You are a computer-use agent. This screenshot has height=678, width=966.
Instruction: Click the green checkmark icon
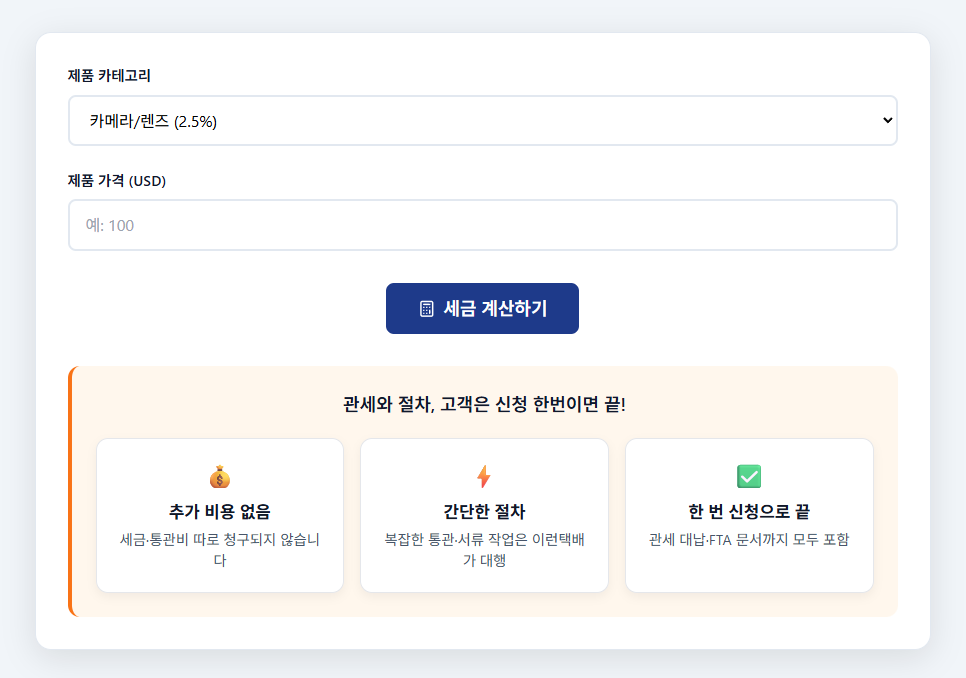(x=749, y=477)
